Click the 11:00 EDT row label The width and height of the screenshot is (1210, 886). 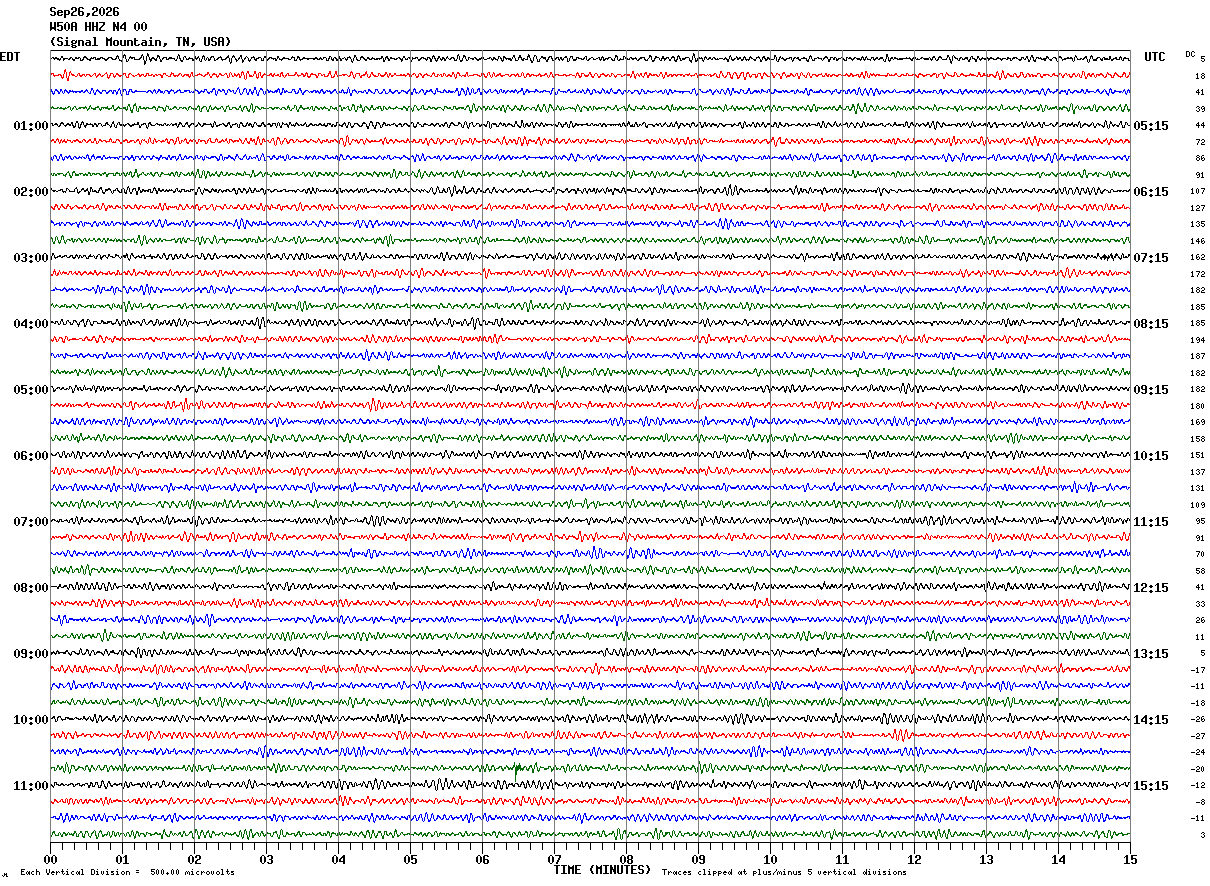(x=30, y=786)
